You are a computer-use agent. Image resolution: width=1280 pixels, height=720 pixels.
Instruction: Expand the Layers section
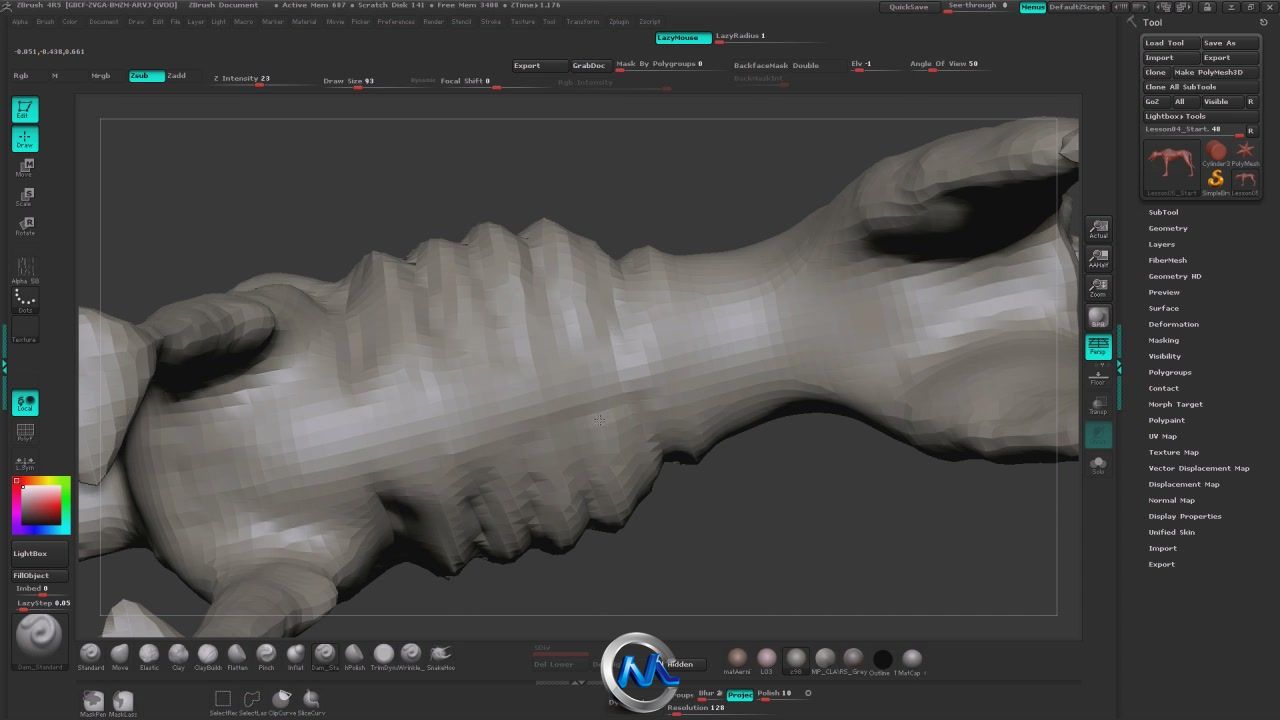click(1161, 244)
